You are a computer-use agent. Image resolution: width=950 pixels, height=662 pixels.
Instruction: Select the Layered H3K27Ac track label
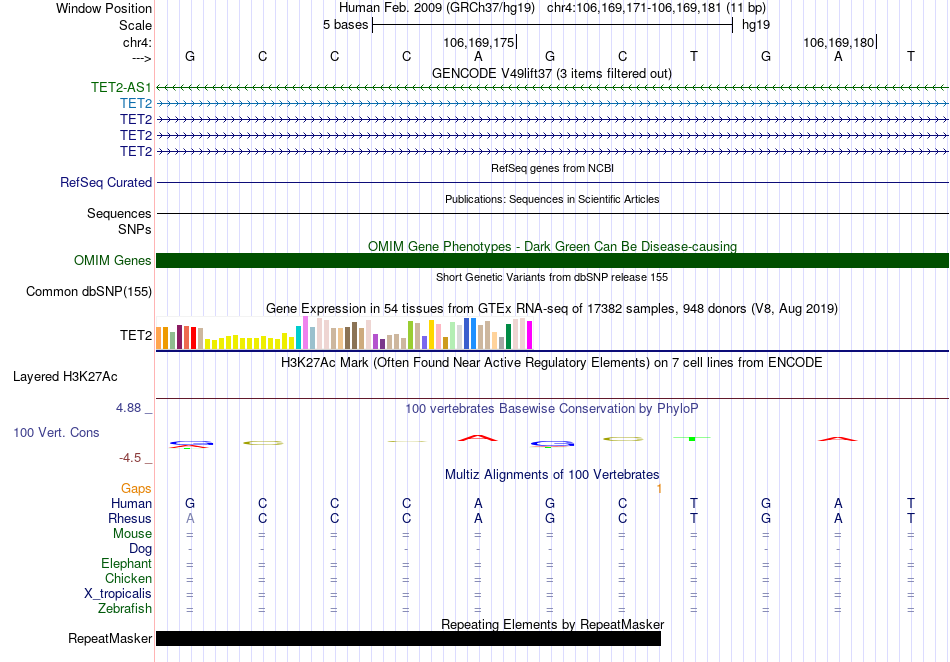coord(65,377)
